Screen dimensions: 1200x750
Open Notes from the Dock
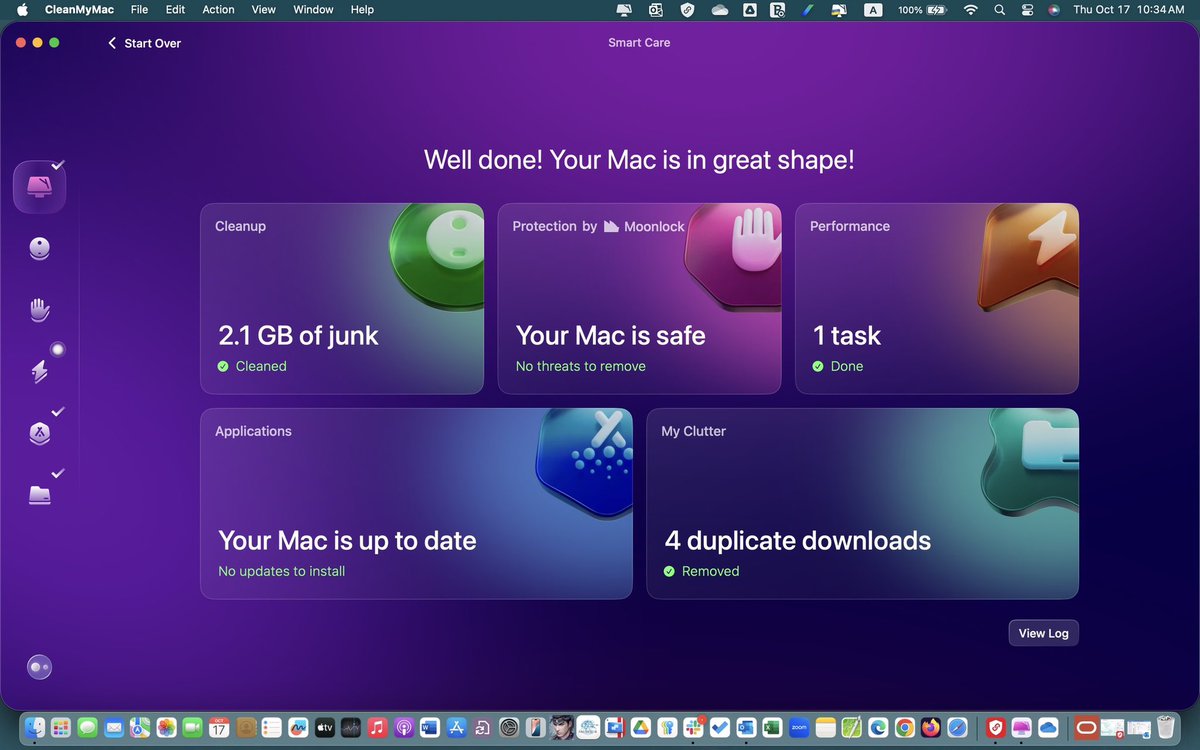[x=825, y=727]
